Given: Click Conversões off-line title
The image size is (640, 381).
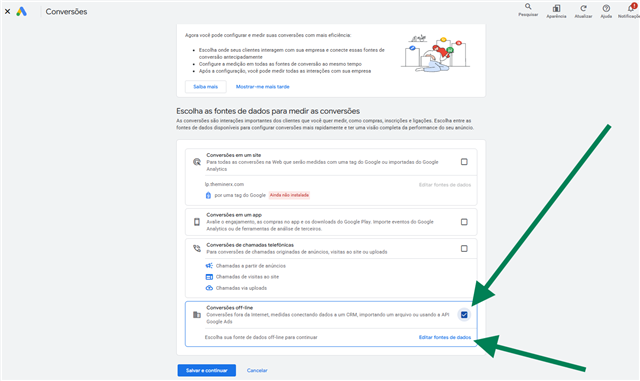Looking at the screenshot, I should click(x=229, y=307).
